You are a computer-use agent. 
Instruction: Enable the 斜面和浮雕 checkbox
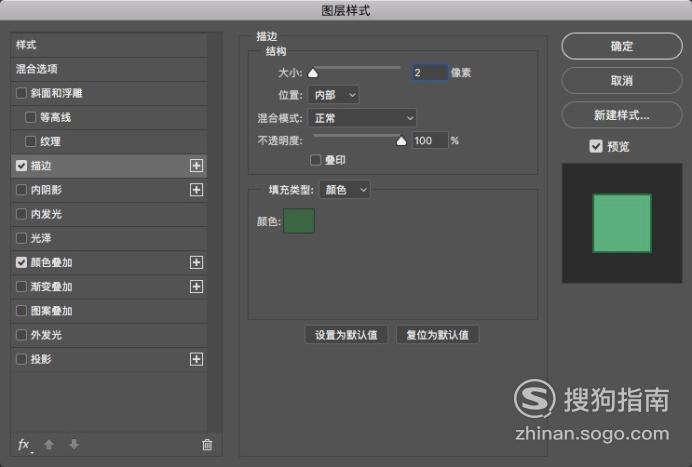(21, 93)
